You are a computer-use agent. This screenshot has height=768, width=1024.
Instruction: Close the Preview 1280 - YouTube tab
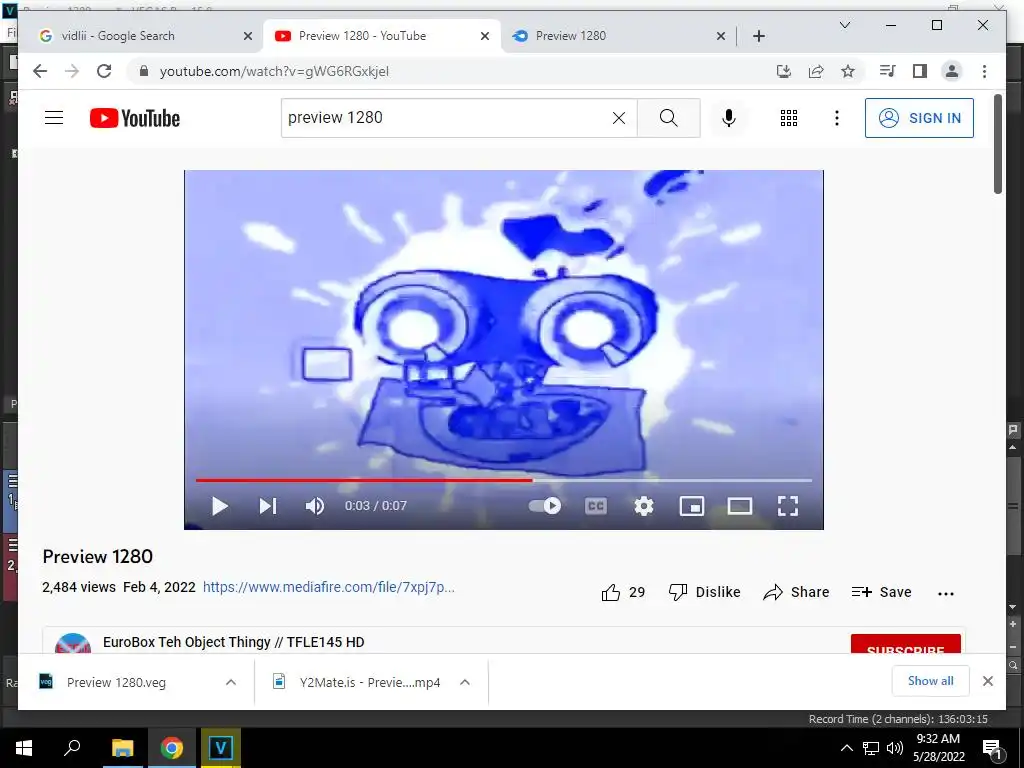pos(485,36)
